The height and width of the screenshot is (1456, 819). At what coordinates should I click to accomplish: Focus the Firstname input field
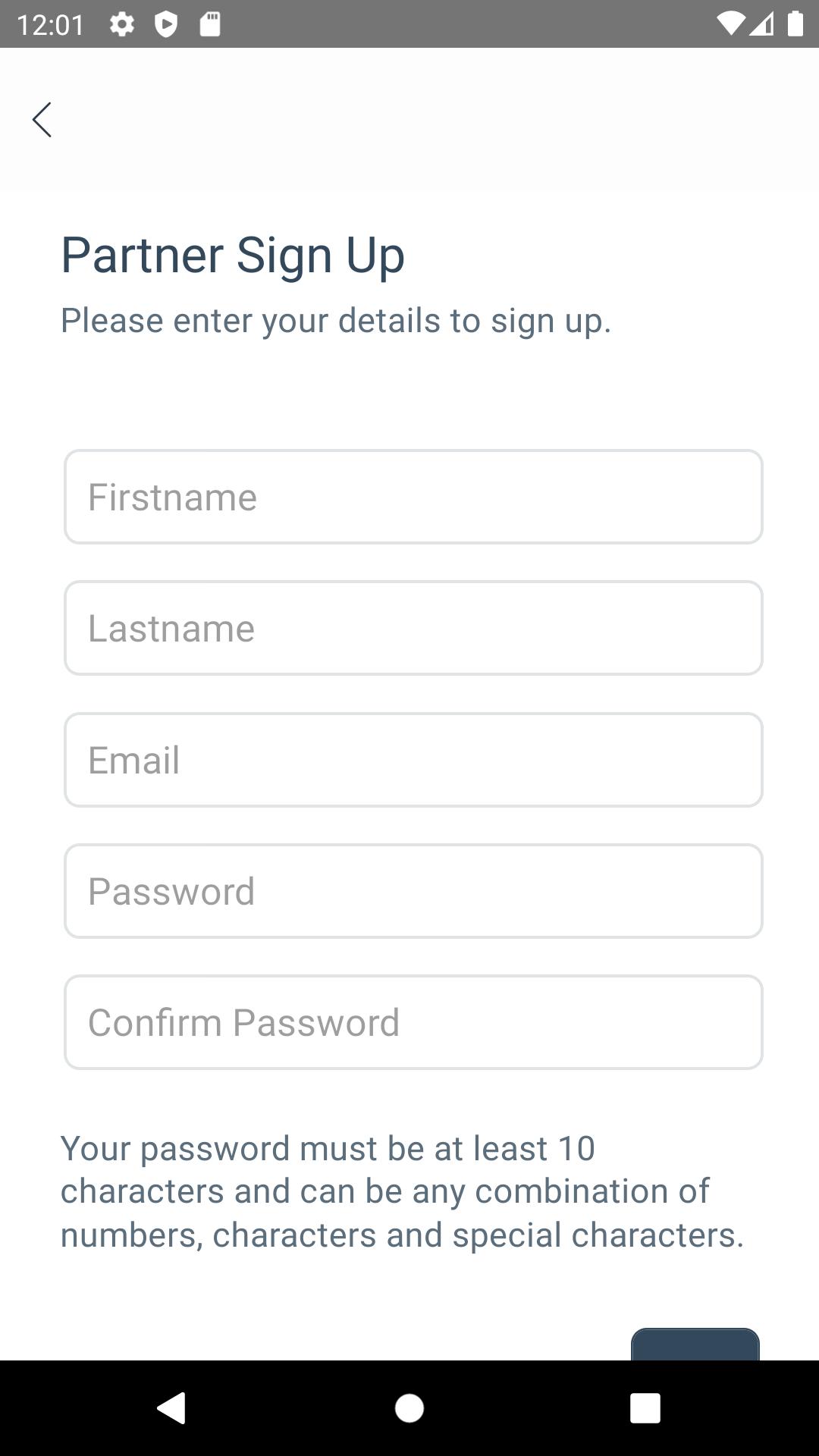tap(413, 497)
